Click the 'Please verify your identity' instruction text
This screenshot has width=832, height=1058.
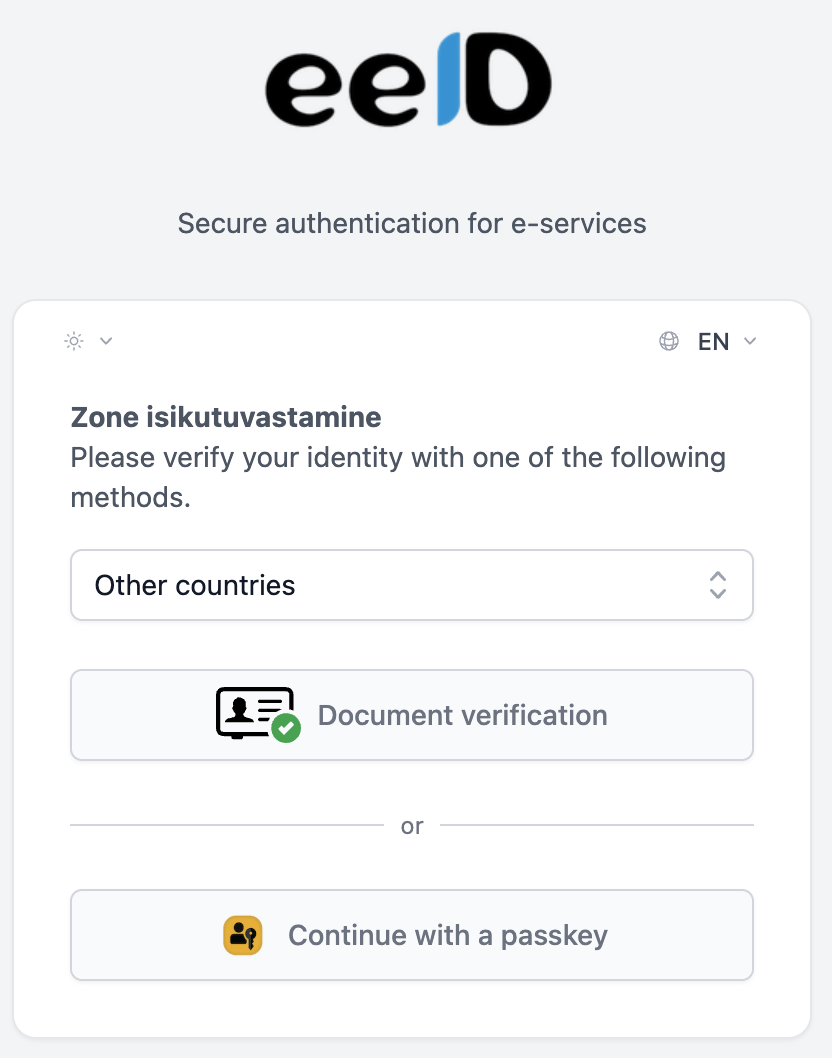click(398, 459)
